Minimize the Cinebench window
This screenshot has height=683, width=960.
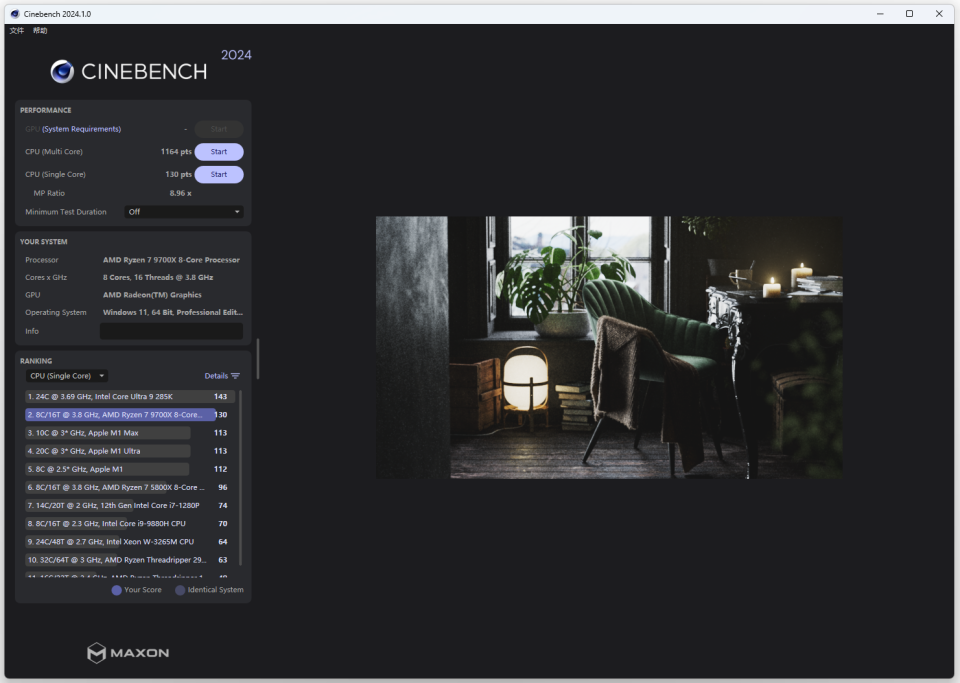[x=880, y=13]
